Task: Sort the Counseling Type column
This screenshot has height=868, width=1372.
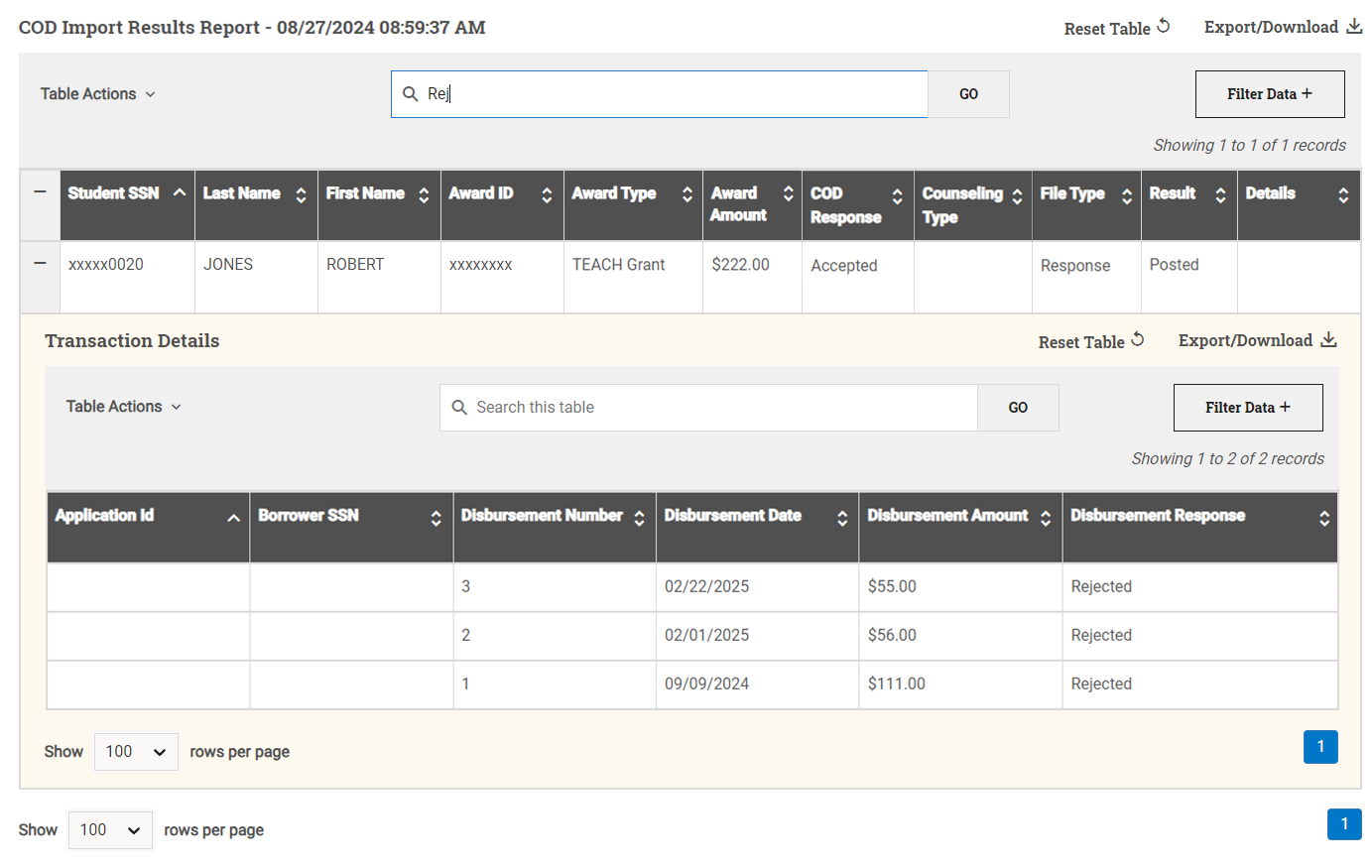Action: coord(1017,196)
